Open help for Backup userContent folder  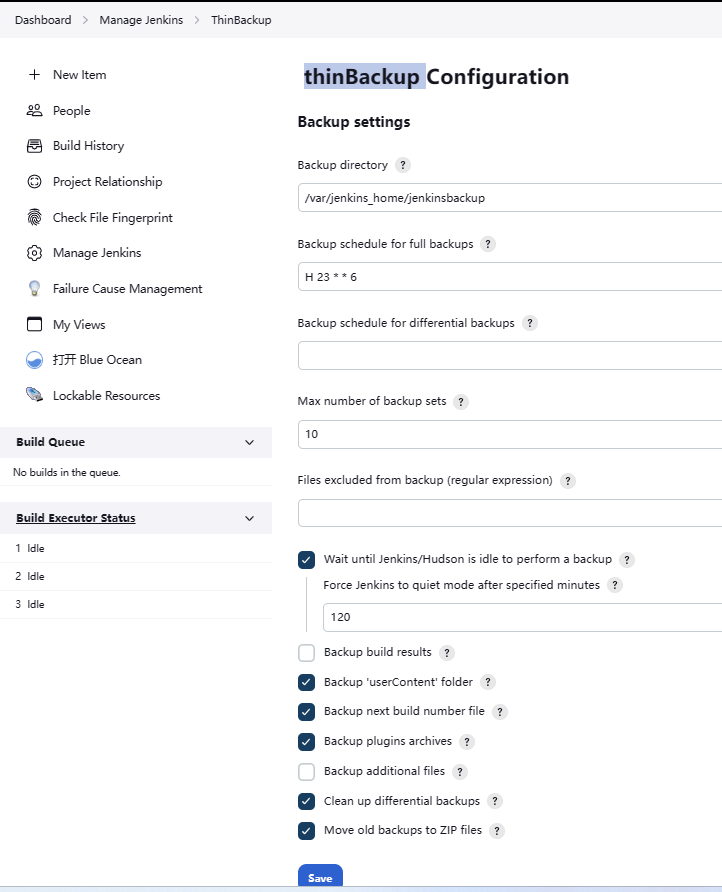pyautogui.click(x=488, y=682)
